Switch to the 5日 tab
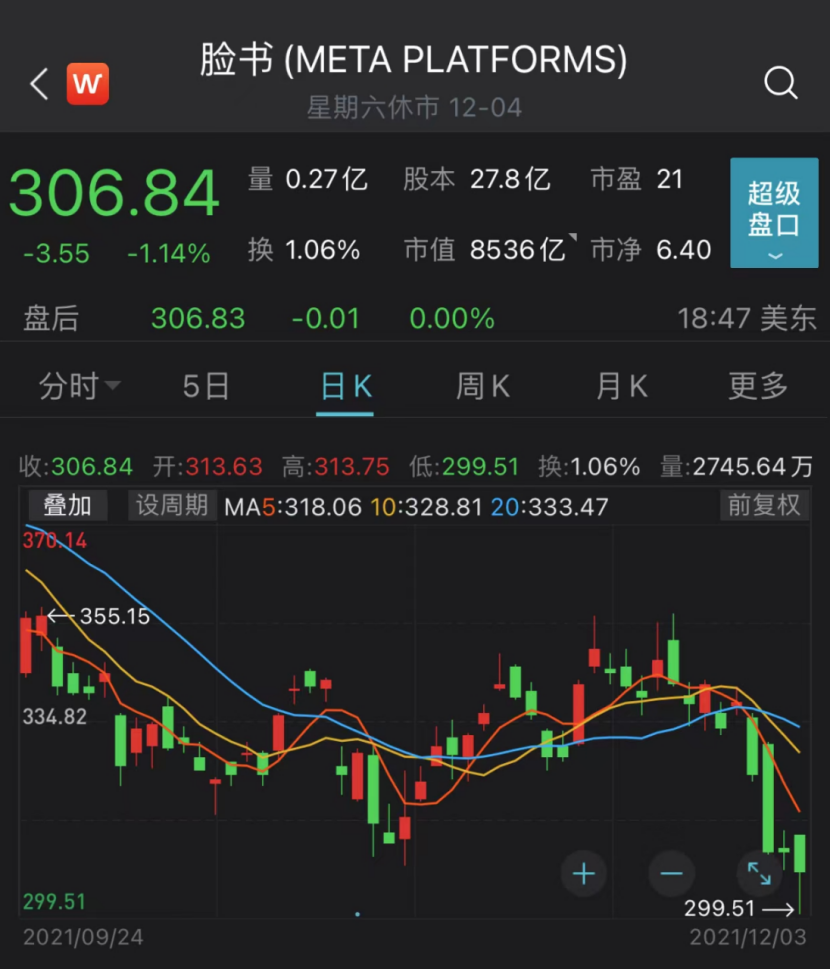 pos(206,386)
